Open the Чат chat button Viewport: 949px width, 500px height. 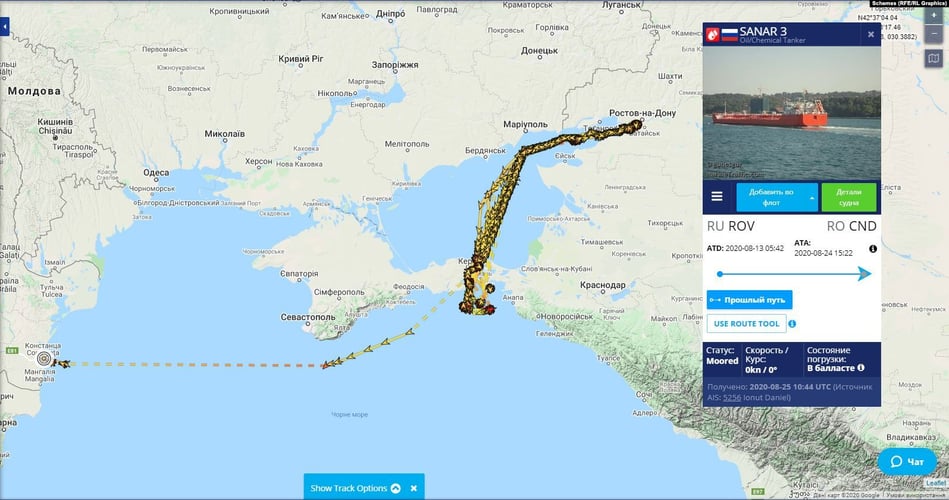(x=906, y=462)
